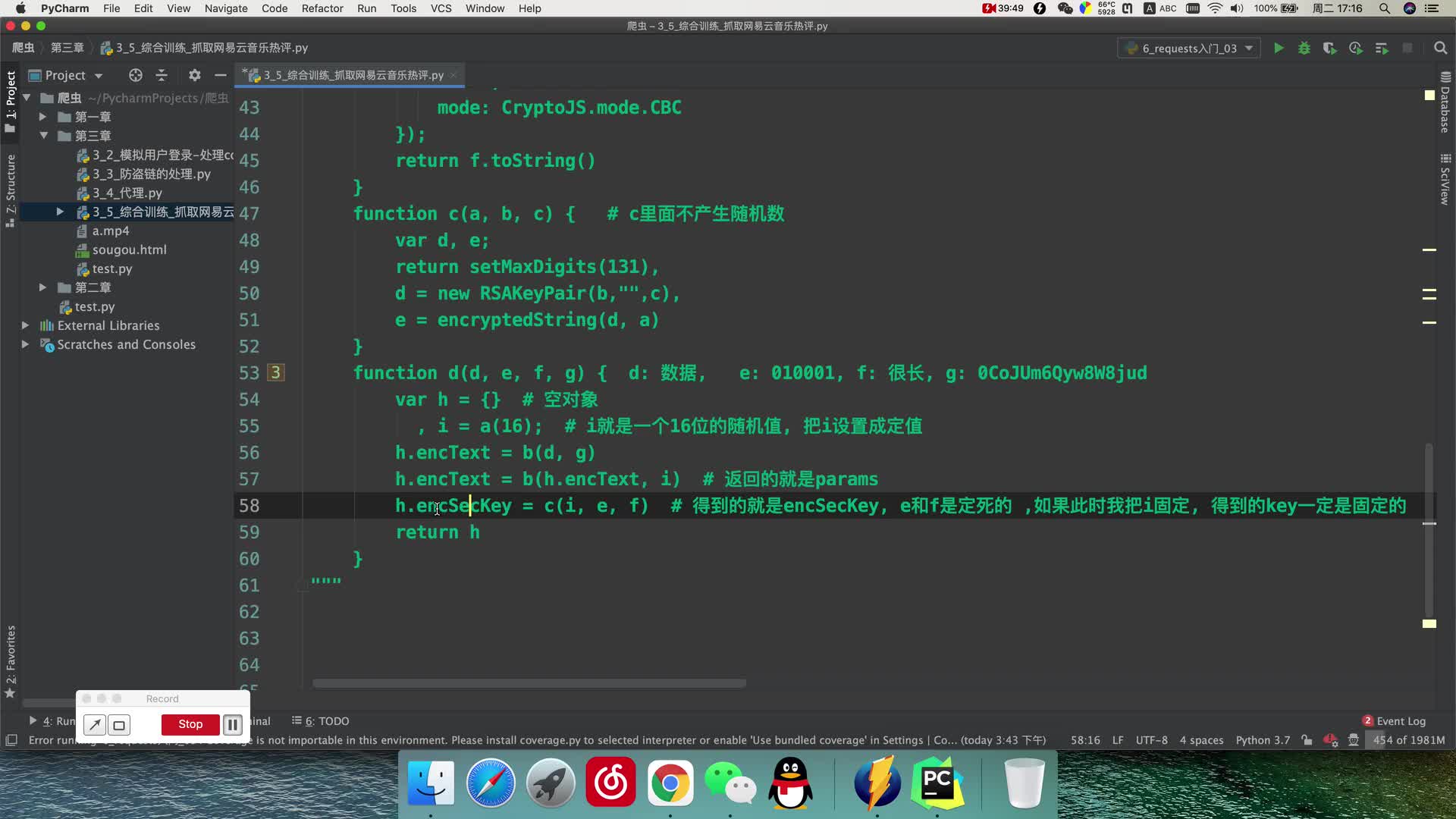
Task: Expand the 3_5_综合训练 file node
Action: 60,212
